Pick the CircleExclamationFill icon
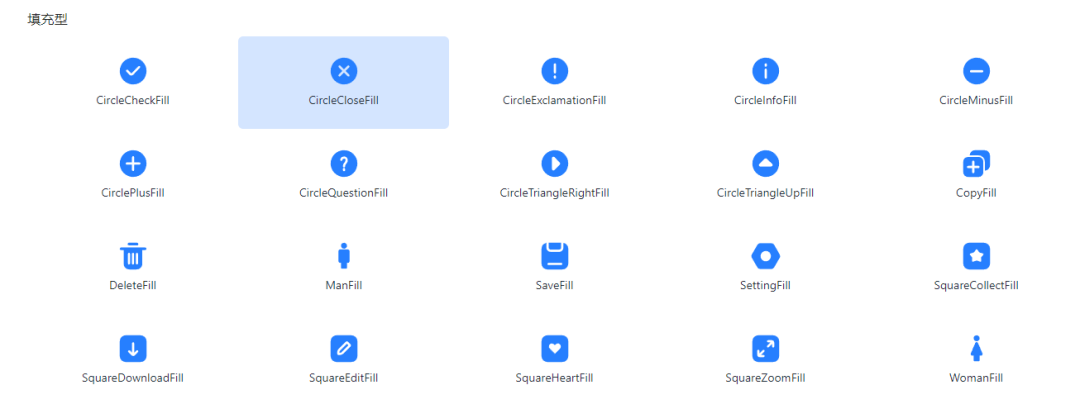This screenshot has width=1080, height=404. pos(554,70)
